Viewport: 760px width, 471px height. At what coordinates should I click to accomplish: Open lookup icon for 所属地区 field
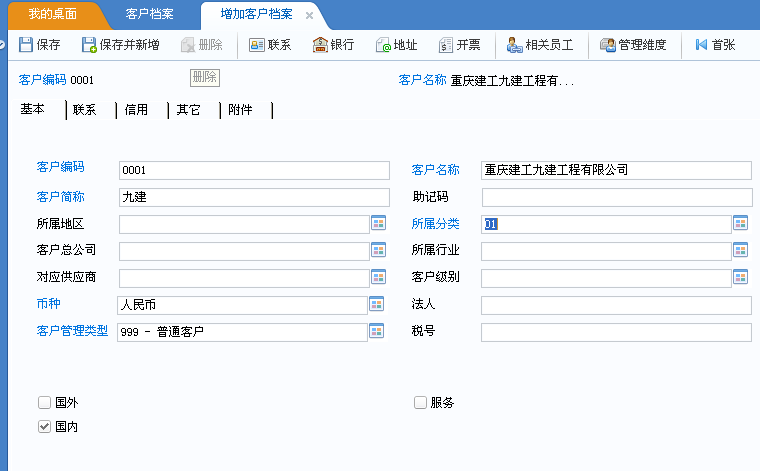coord(379,223)
